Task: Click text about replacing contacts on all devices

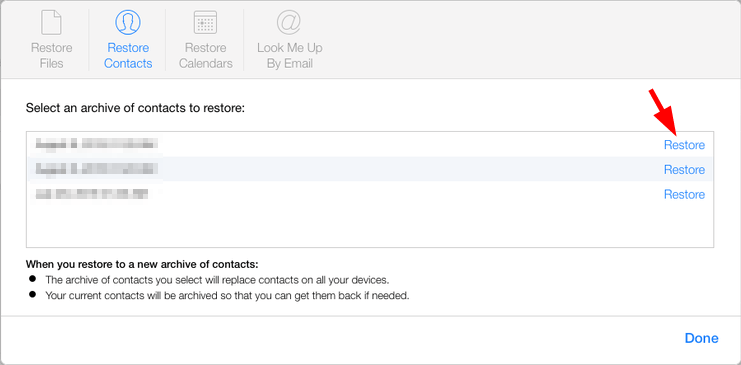Action: click(217, 279)
